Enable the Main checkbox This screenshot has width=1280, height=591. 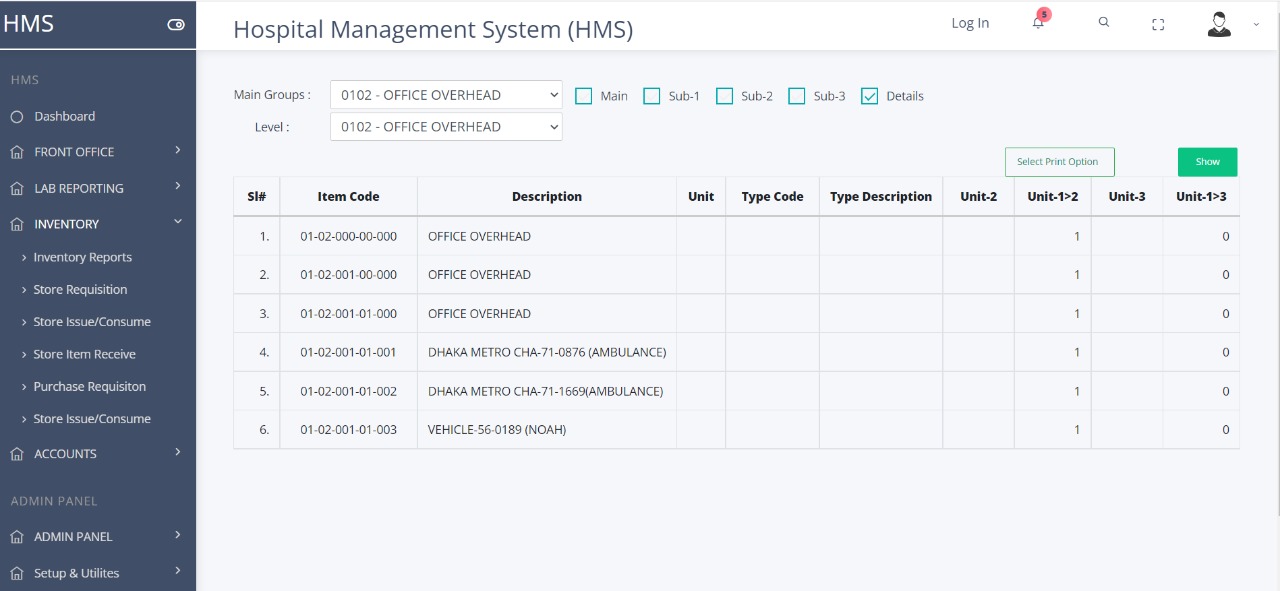(x=583, y=95)
